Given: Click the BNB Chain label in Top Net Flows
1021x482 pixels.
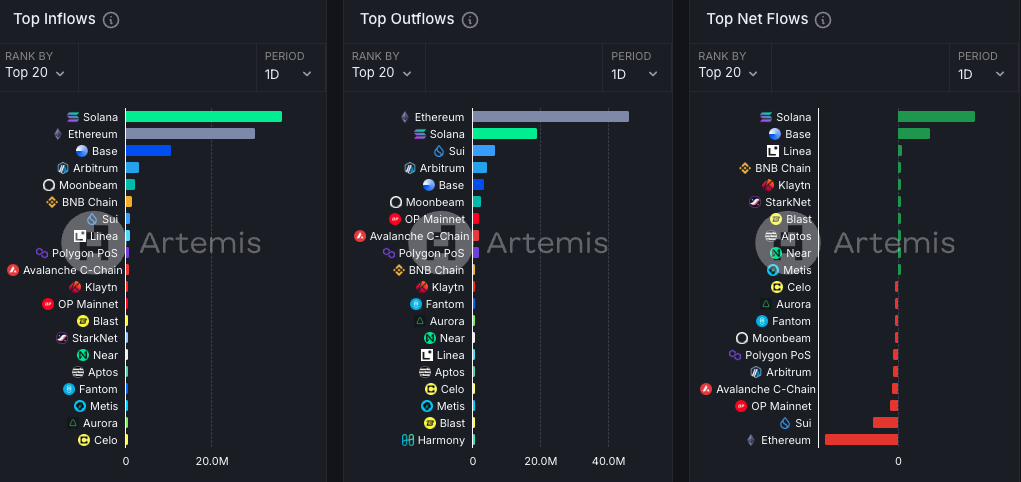Looking at the screenshot, I should coord(783,168).
